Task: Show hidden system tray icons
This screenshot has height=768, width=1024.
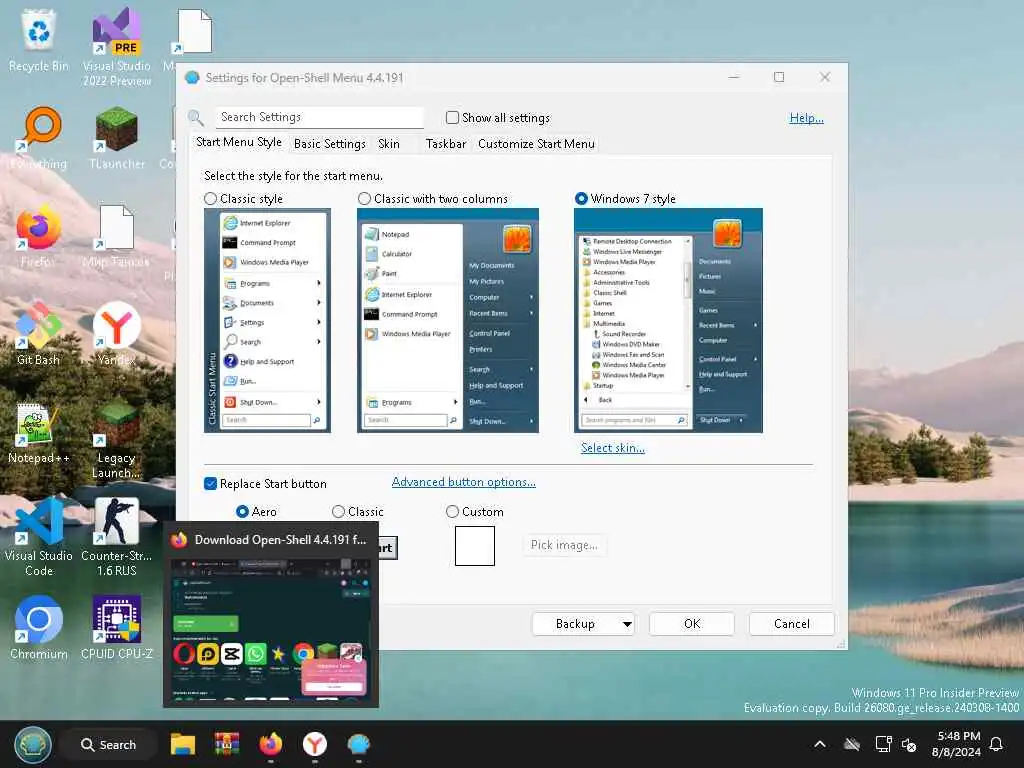Action: click(820, 744)
